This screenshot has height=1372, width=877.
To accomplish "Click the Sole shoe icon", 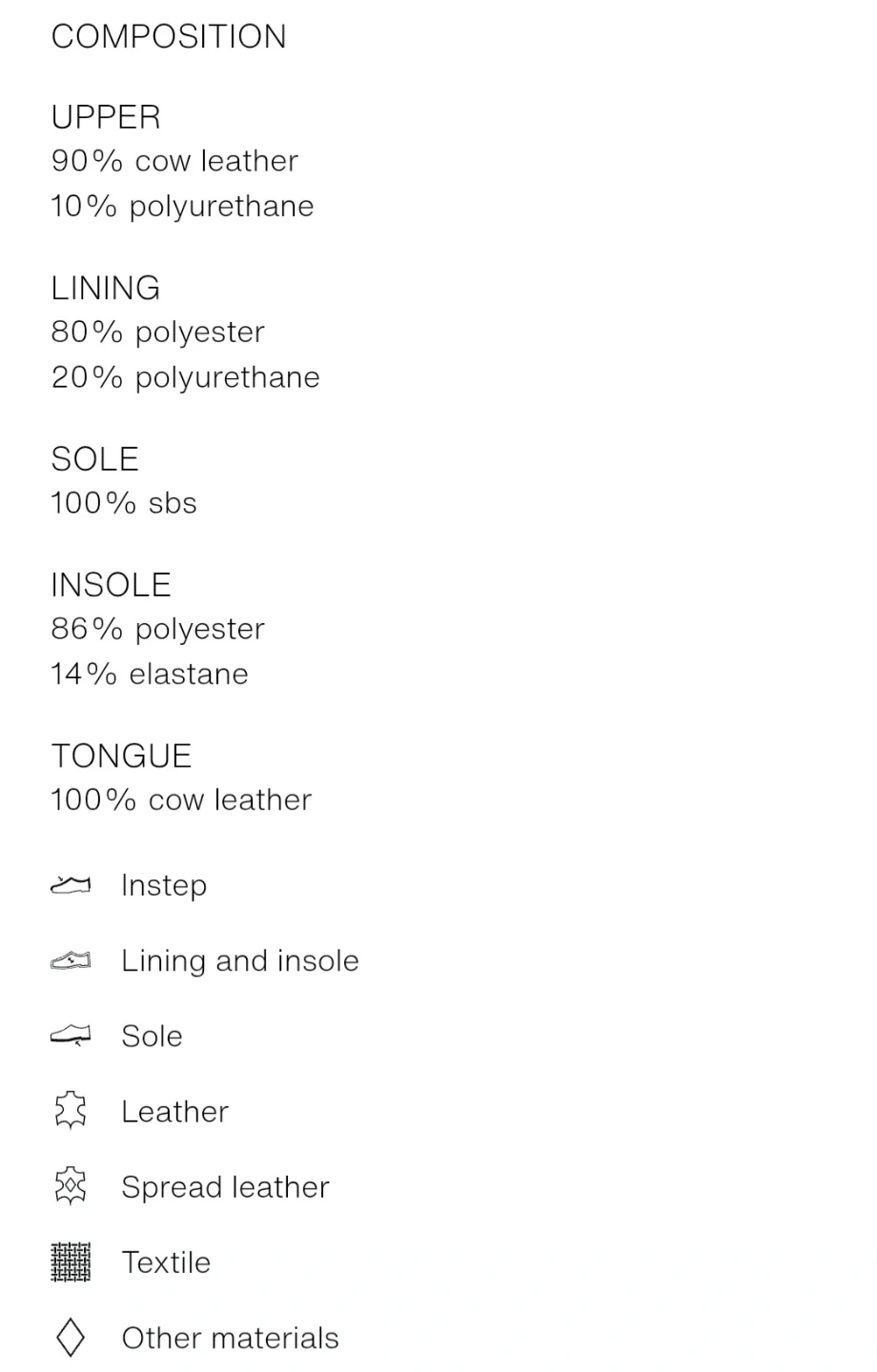I will [70, 1036].
